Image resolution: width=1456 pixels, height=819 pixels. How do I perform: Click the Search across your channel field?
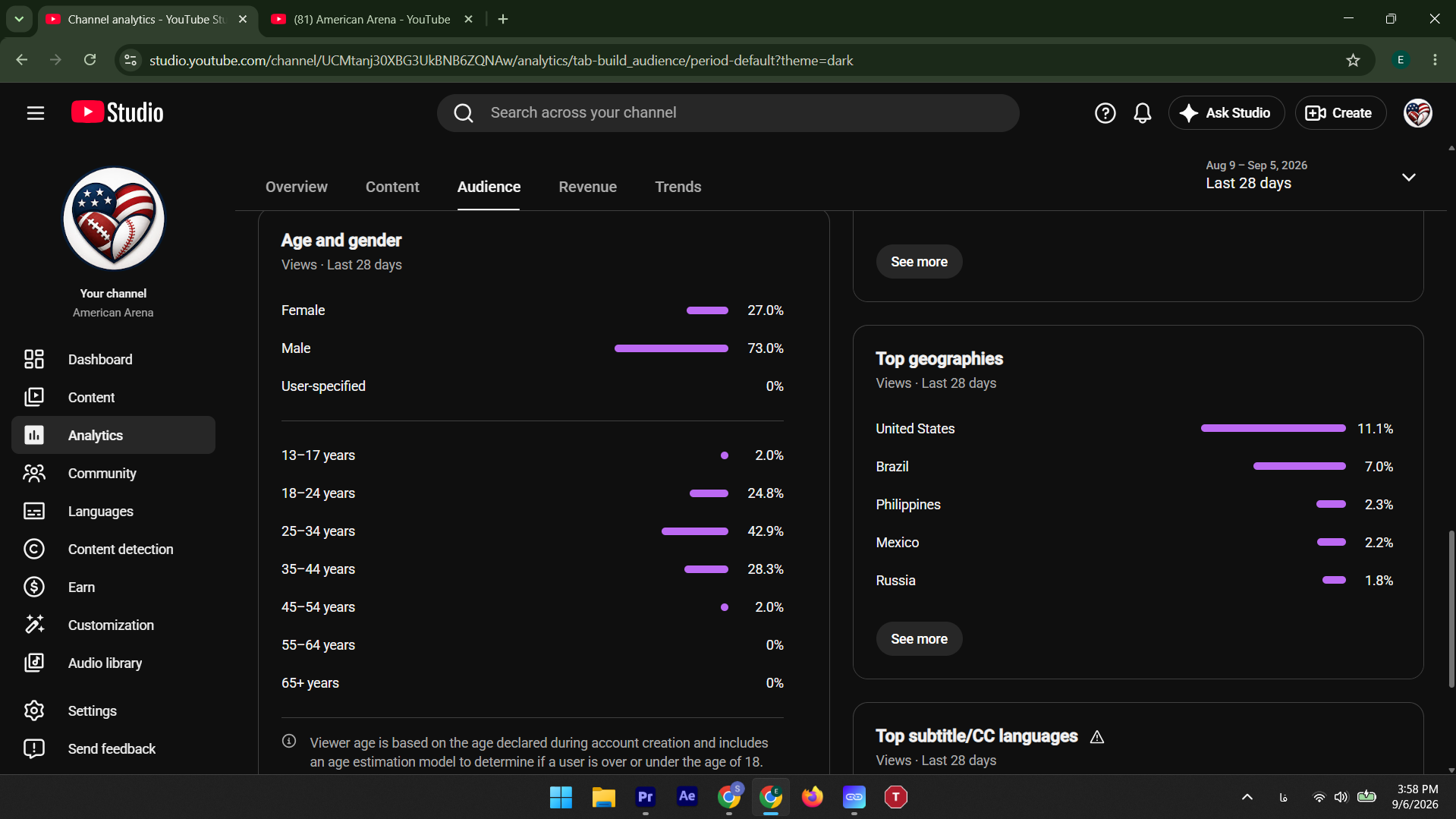728,113
